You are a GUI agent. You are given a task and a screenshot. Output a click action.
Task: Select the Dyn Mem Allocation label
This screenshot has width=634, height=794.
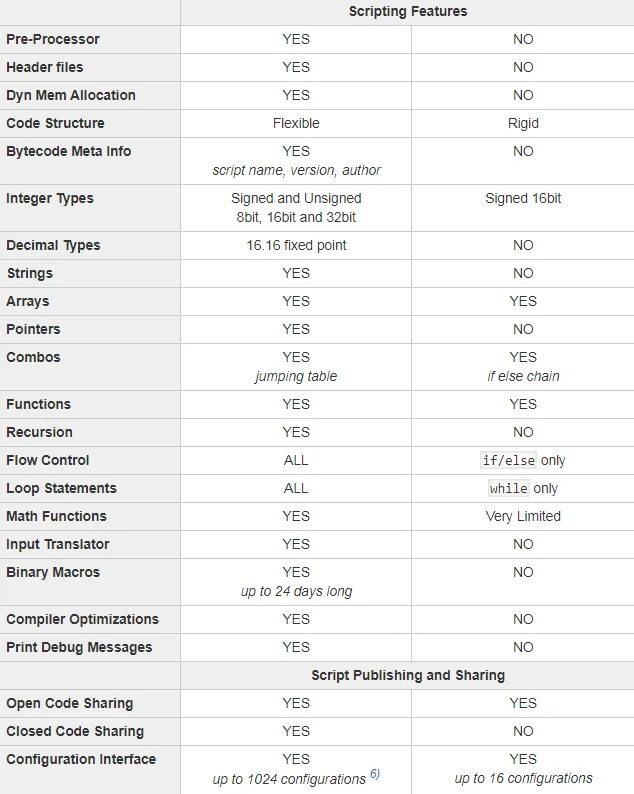click(71, 95)
